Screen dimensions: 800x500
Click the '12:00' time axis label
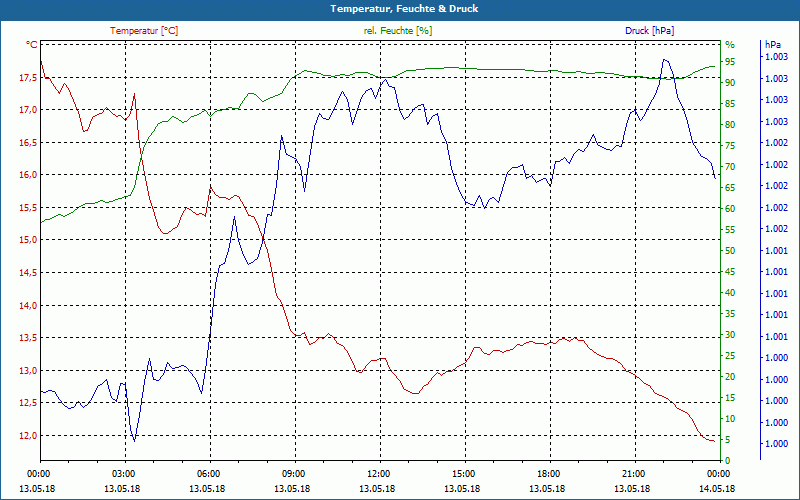click(x=380, y=473)
